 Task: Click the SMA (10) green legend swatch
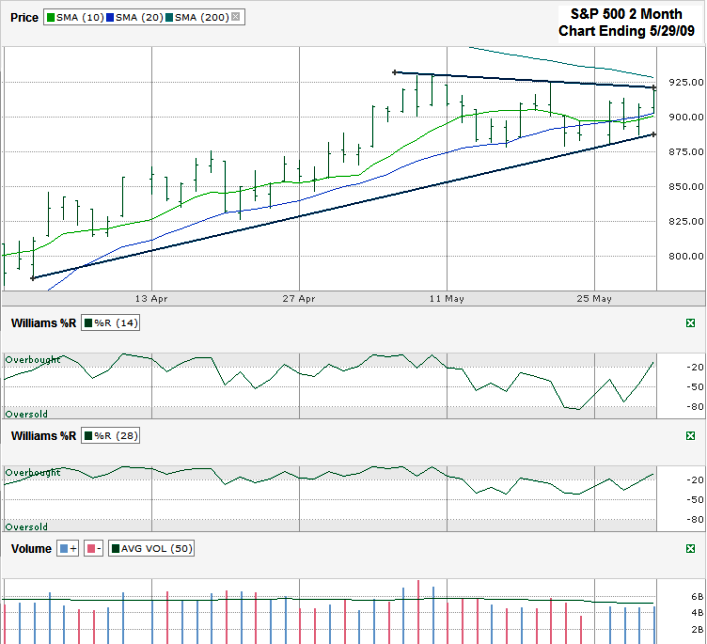pos(51,18)
